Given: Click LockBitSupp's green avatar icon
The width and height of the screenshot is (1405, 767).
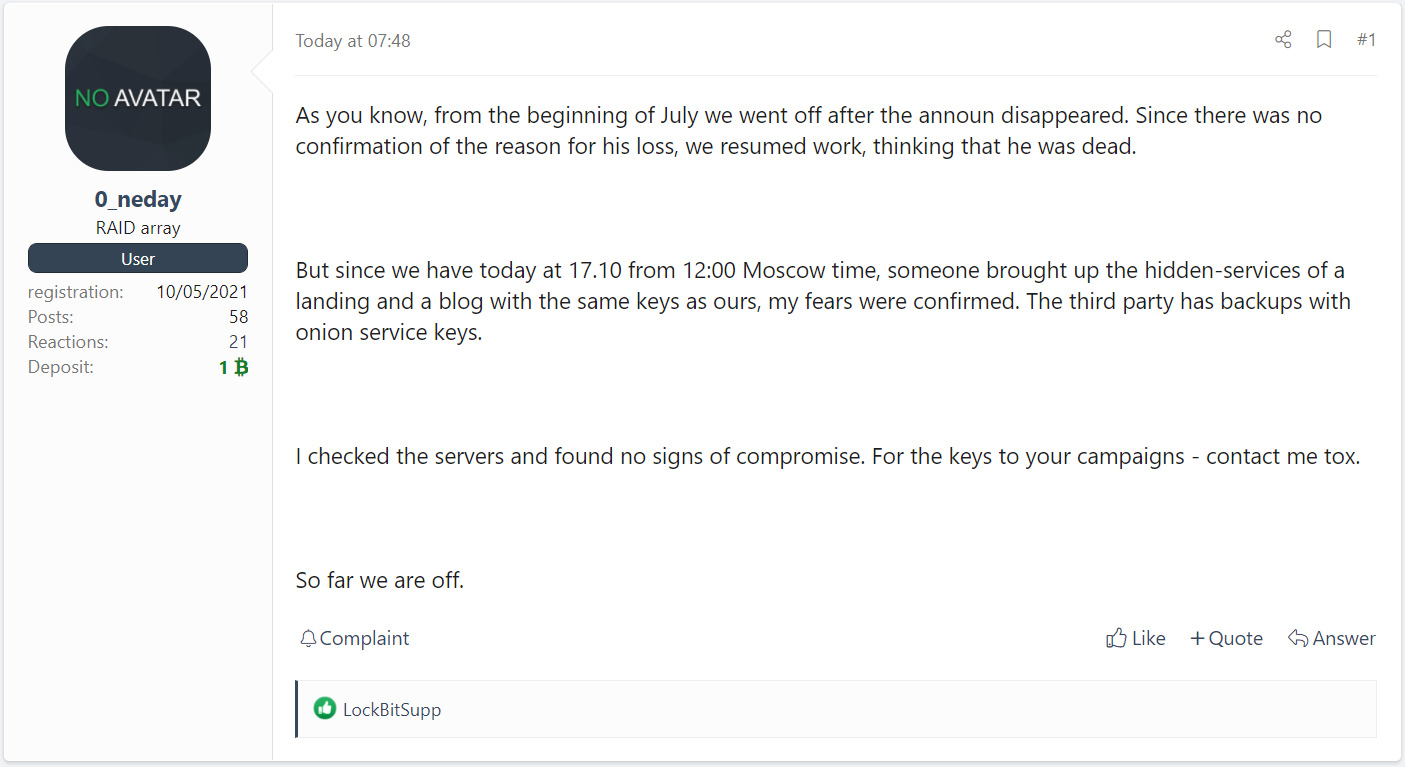Looking at the screenshot, I should click(x=324, y=709).
